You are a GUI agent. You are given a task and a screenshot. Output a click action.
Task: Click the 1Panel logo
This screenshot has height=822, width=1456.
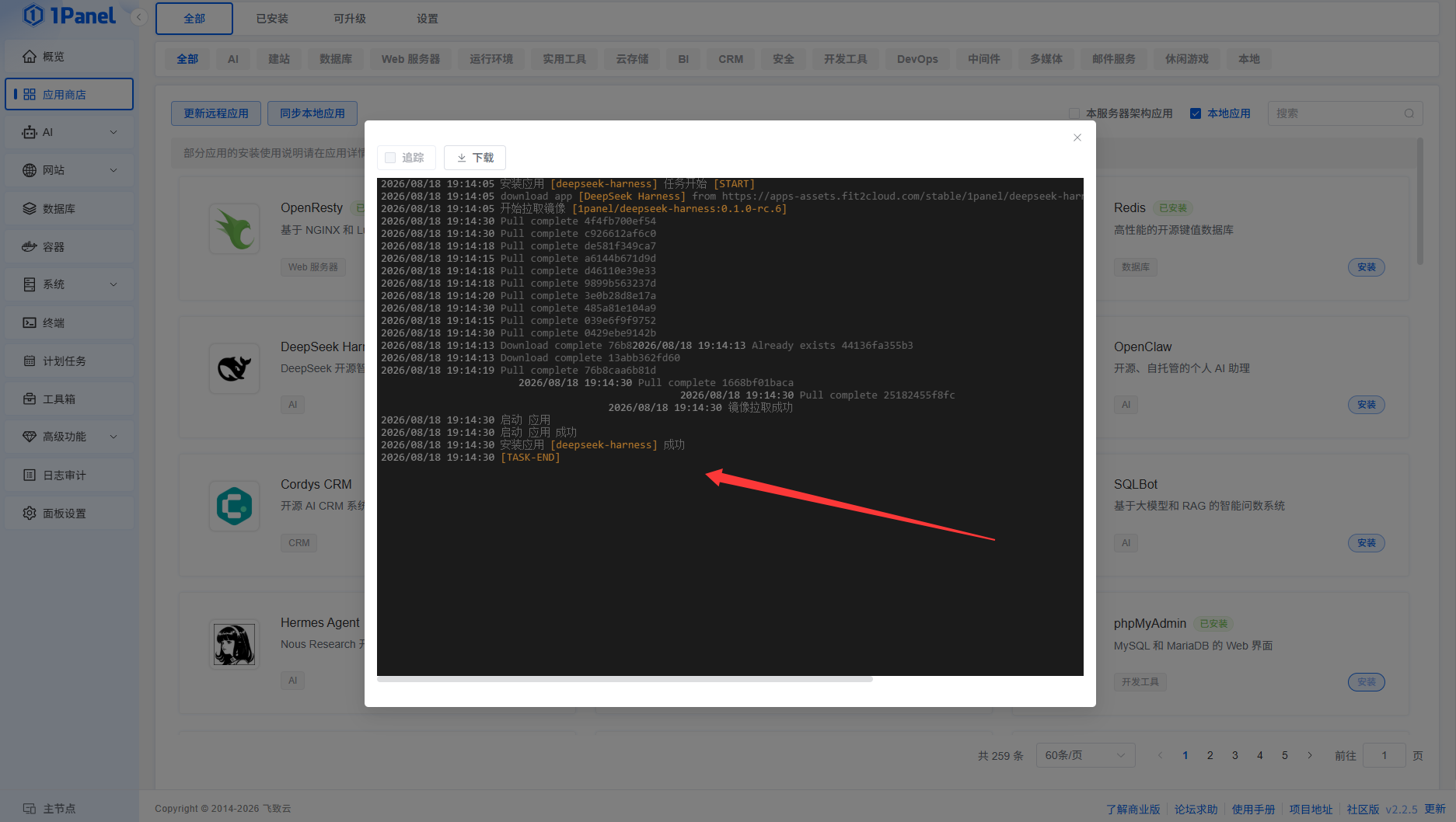pos(69,16)
